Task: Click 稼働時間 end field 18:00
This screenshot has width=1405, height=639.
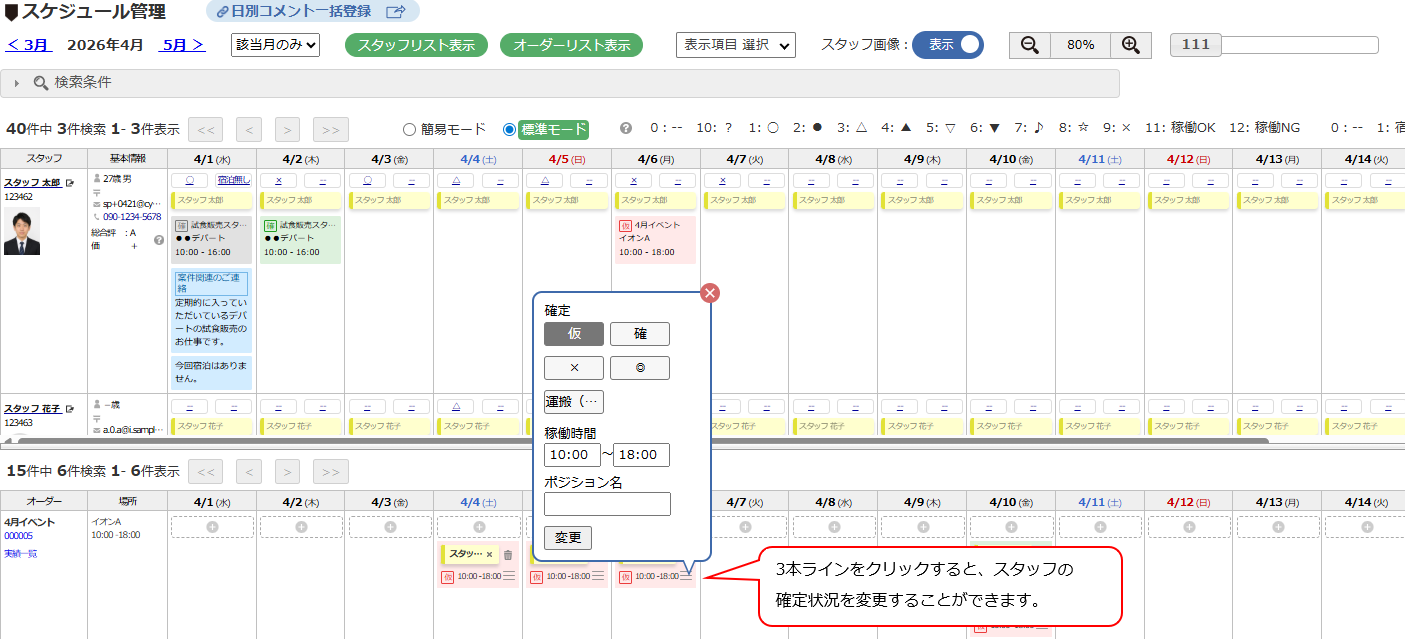Action: pos(641,455)
